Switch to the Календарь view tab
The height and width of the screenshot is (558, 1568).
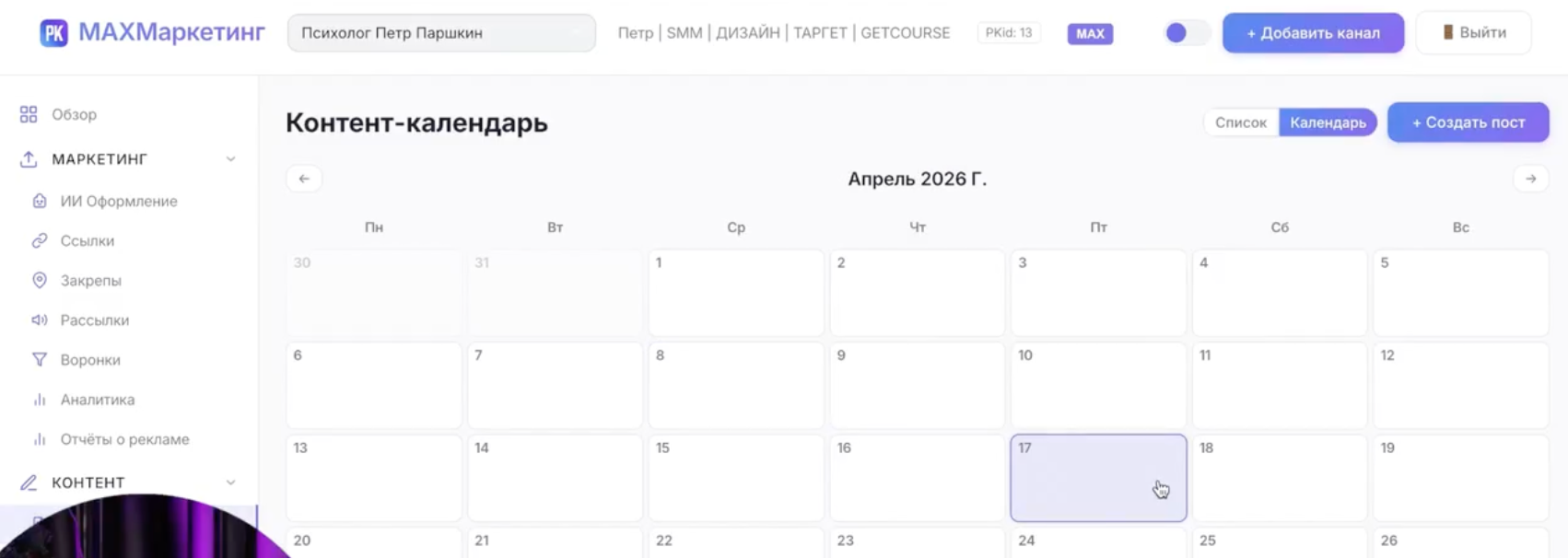pos(1328,122)
